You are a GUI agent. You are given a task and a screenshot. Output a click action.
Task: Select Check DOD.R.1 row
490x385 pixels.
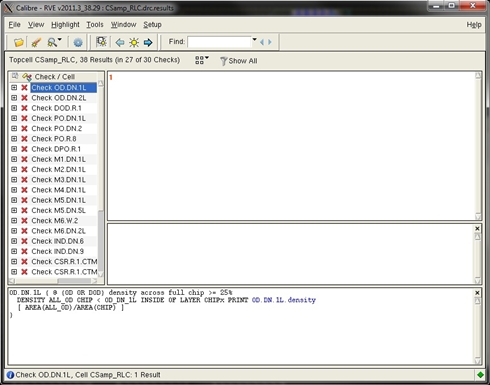(56, 108)
